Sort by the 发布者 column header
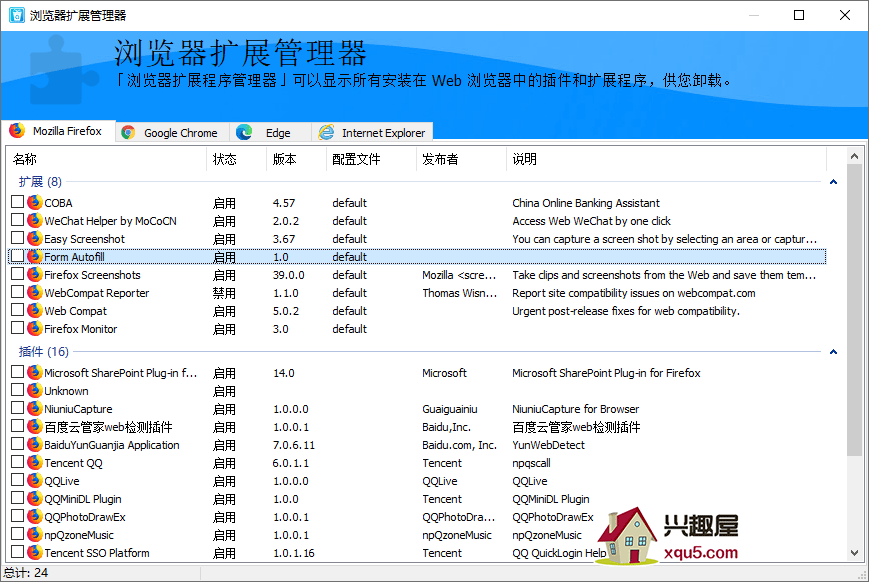 click(x=461, y=159)
